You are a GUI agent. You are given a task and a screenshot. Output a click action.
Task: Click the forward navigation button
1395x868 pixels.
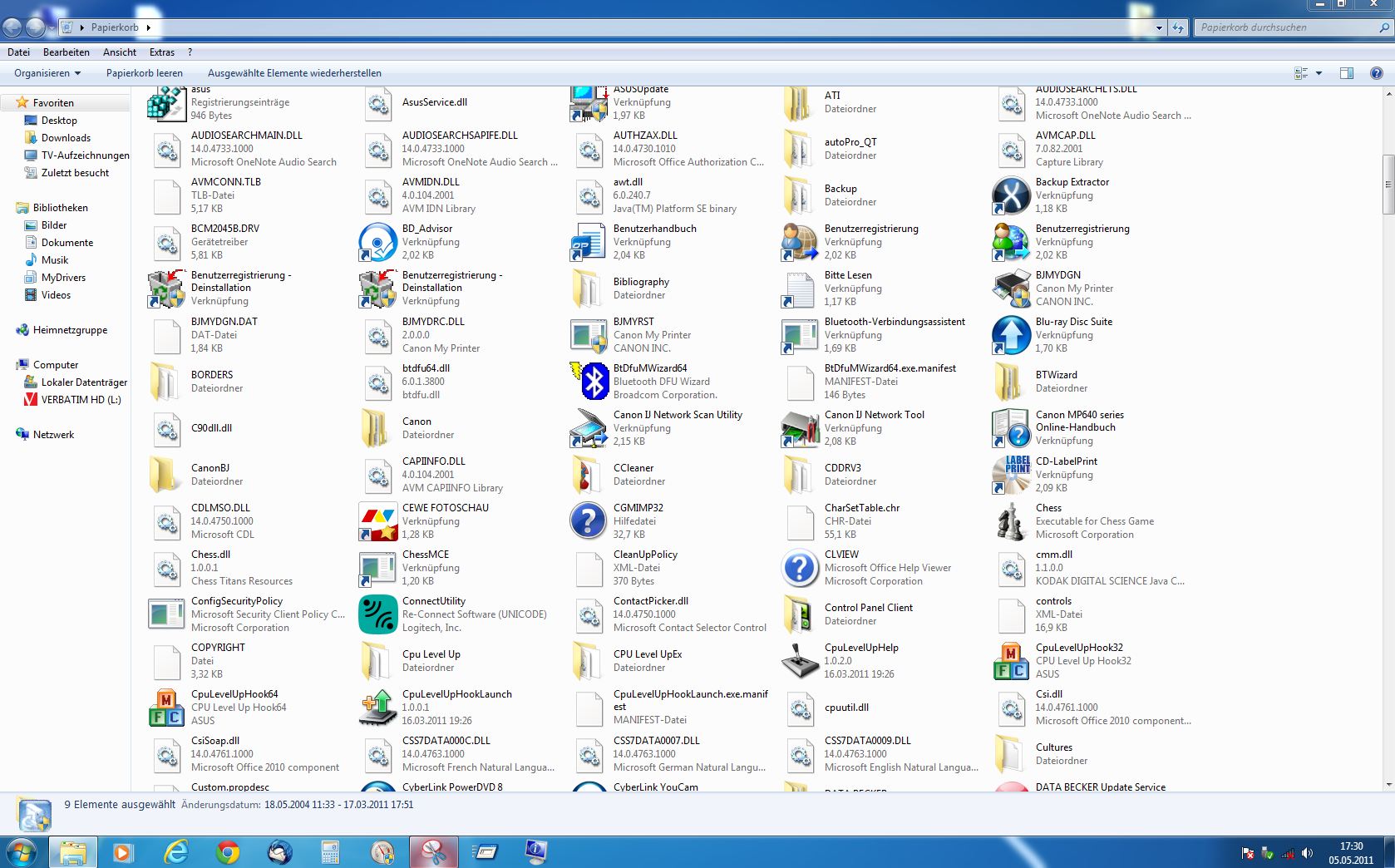pos(35,27)
